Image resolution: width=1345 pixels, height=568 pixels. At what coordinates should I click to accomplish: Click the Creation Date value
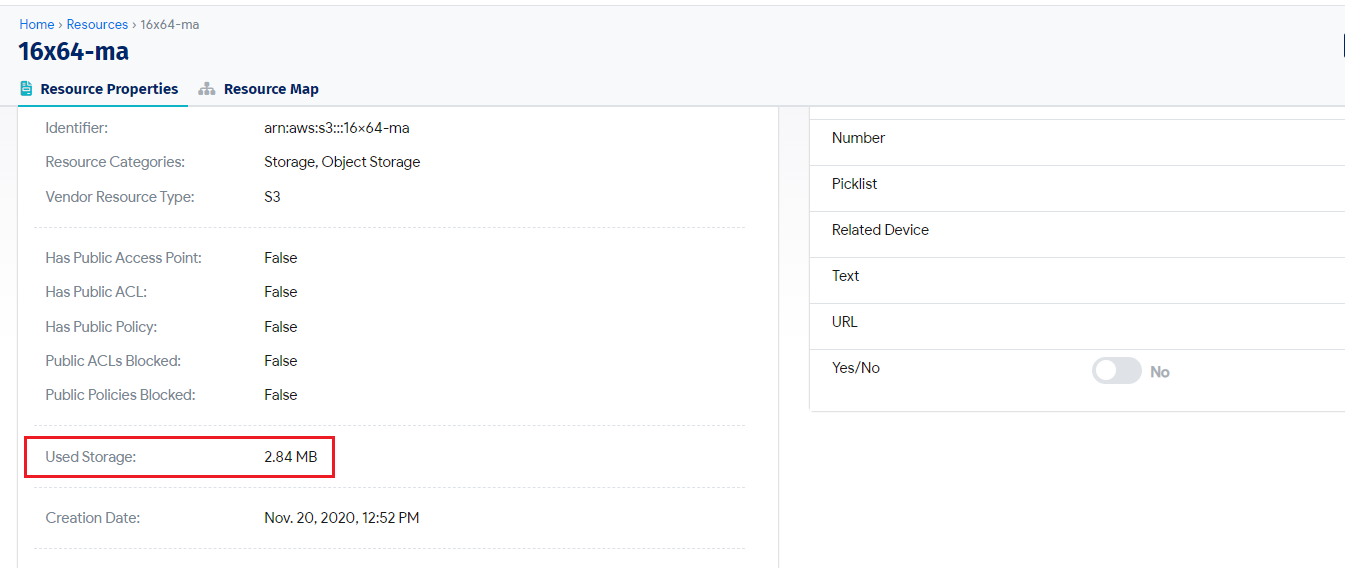click(342, 518)
